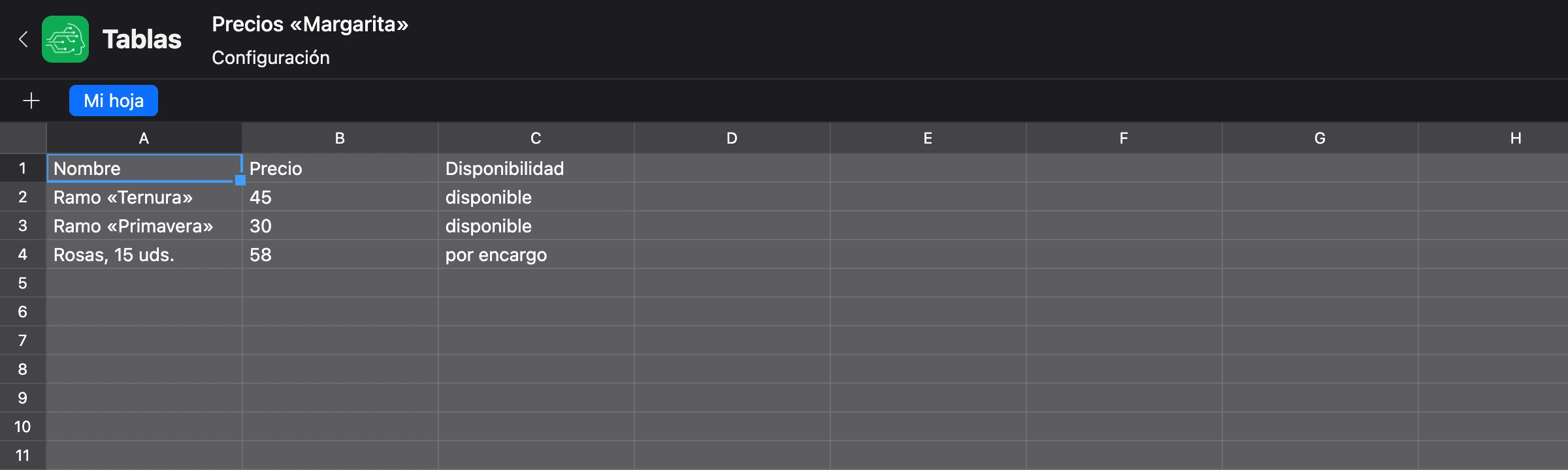
Task: Click the select-all corner box
Action: (23, 138)
